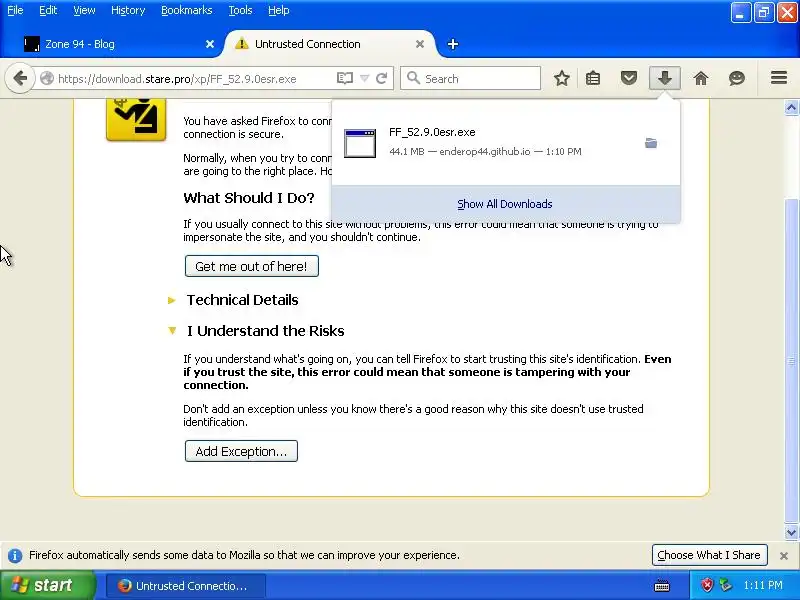Open the Pocket icon in toolbar
Screen dimensions: 800x600
point(629,79)
